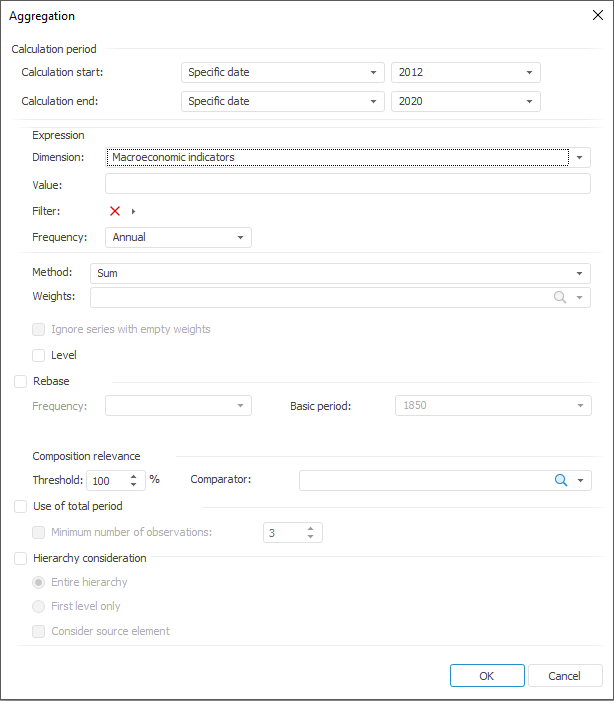The height and width of the screenshot is (710, 614).
Task: Click into the Value input field
Action: (347, 184)
